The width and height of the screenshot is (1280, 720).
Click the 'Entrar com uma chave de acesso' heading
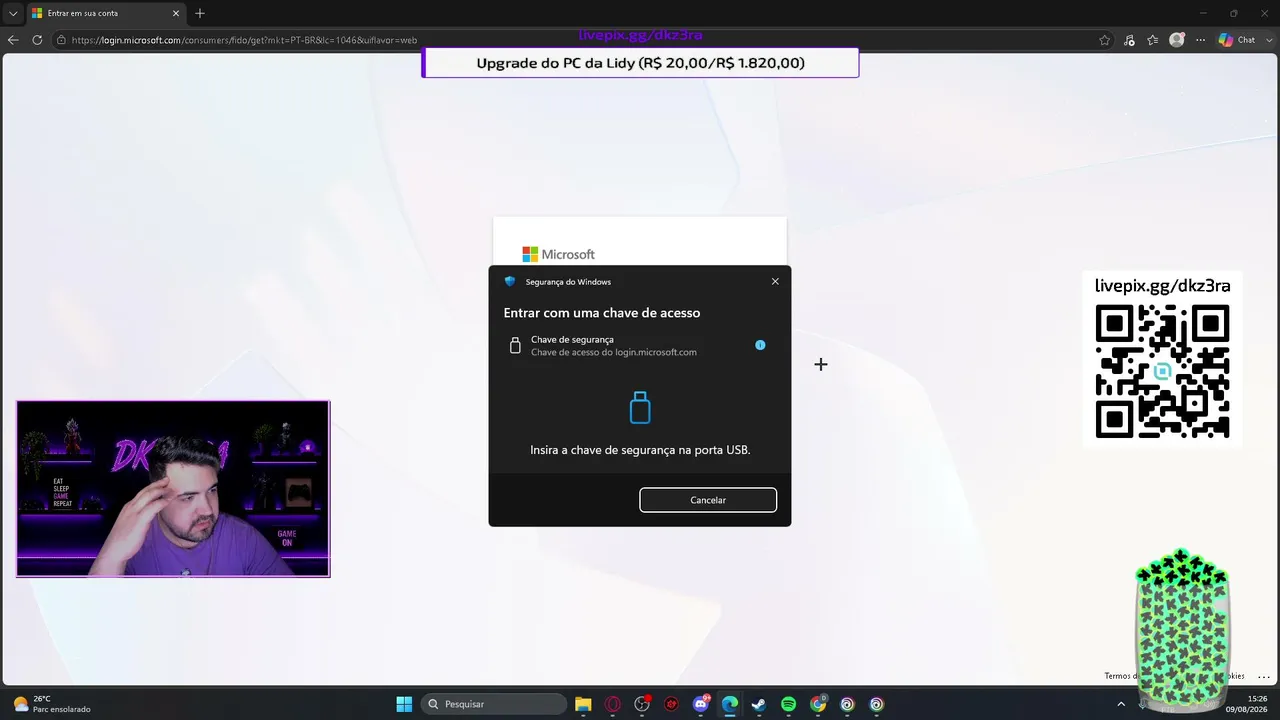[602, 313]
